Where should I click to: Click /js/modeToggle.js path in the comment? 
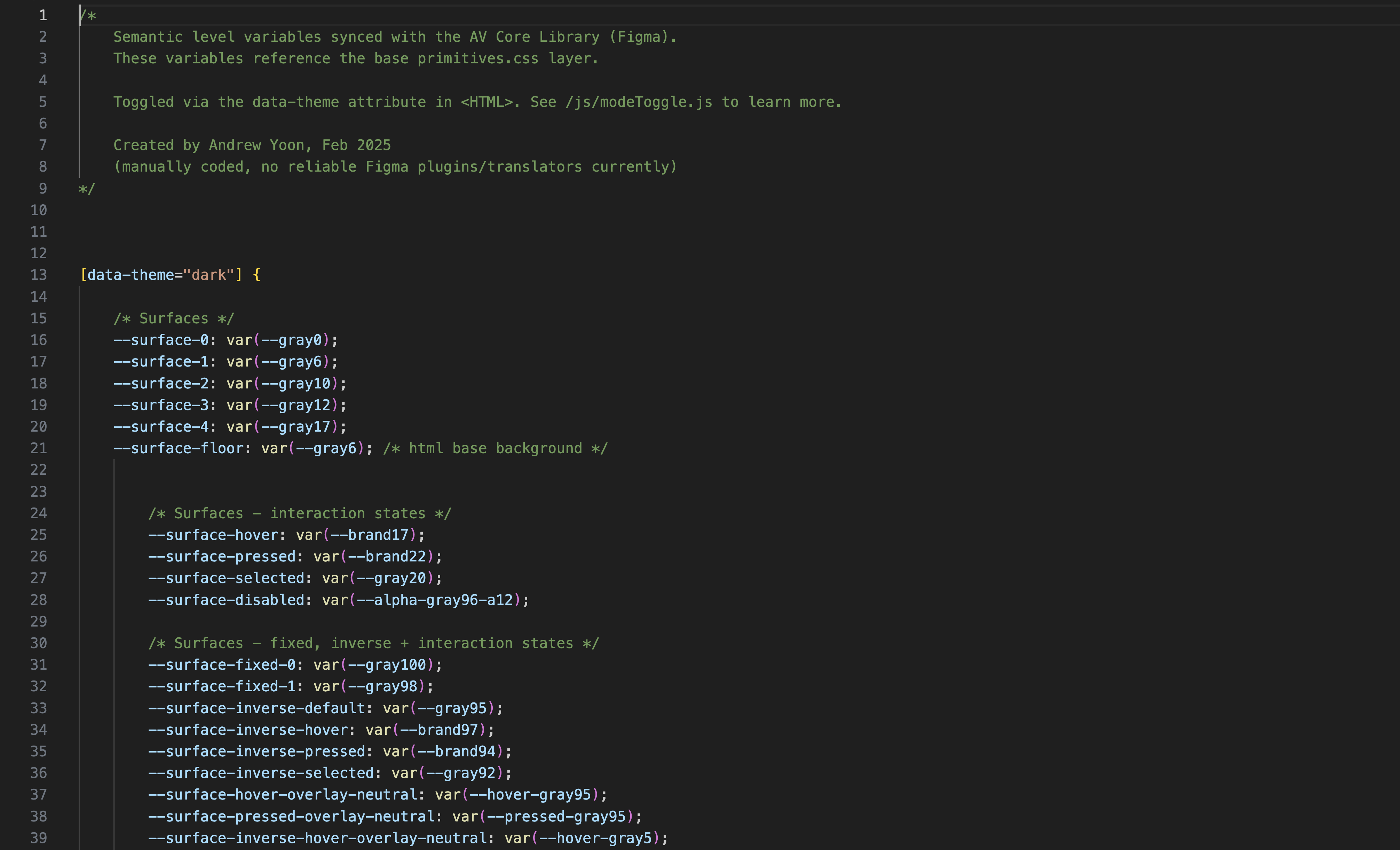click(x=639, y=102)
